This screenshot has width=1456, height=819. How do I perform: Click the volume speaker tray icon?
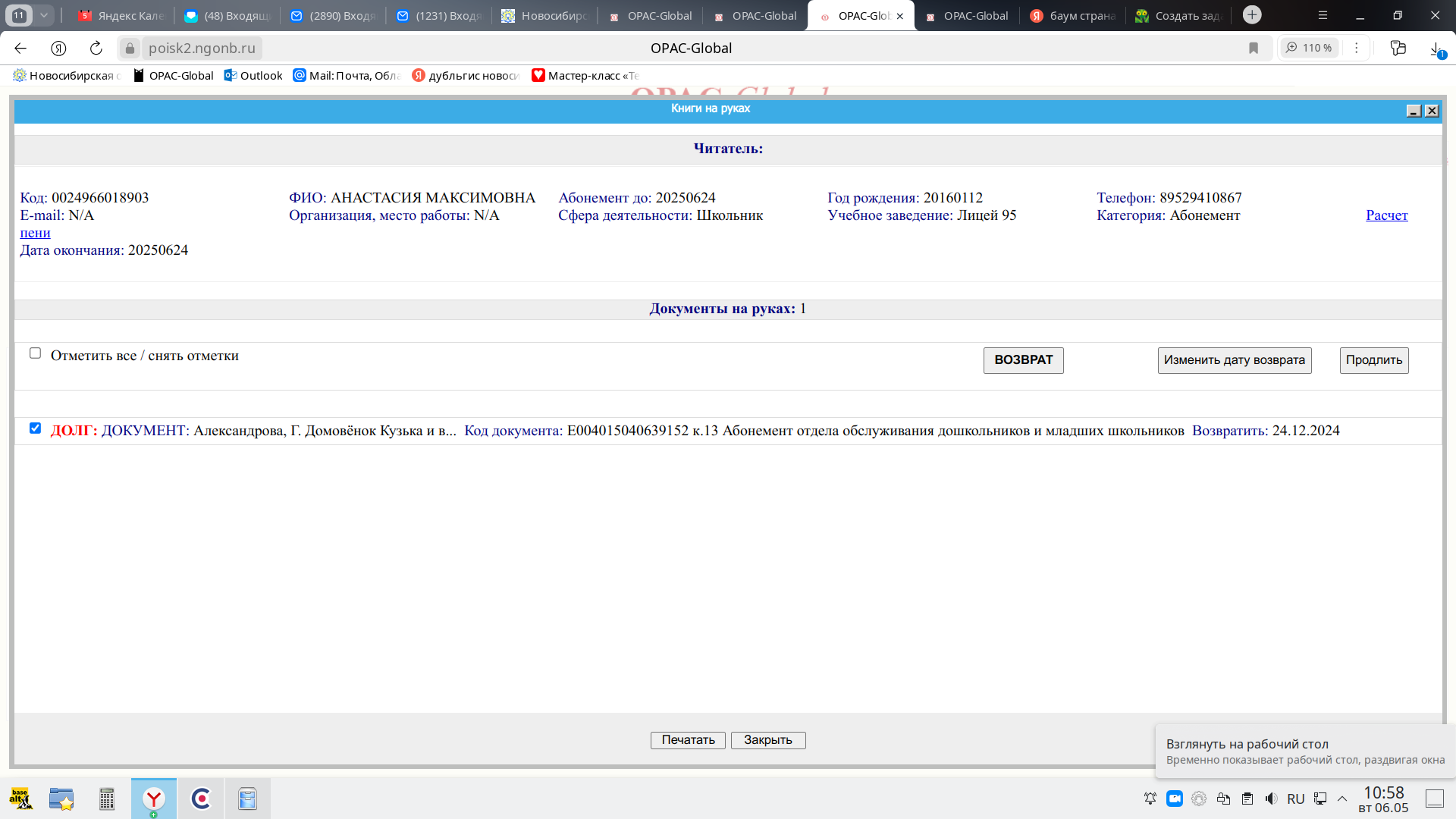pyautogui.click(x=1272, y=799)
